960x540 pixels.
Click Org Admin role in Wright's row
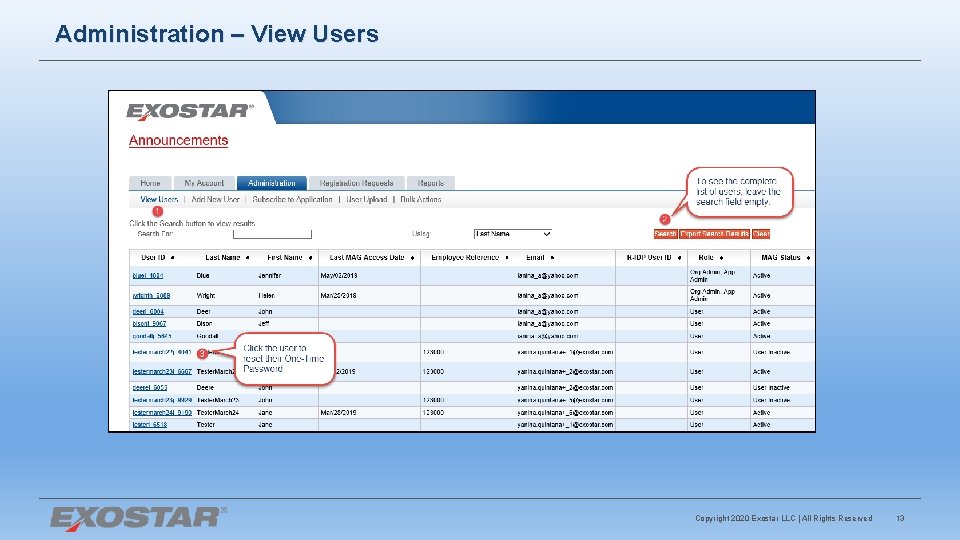712,295
